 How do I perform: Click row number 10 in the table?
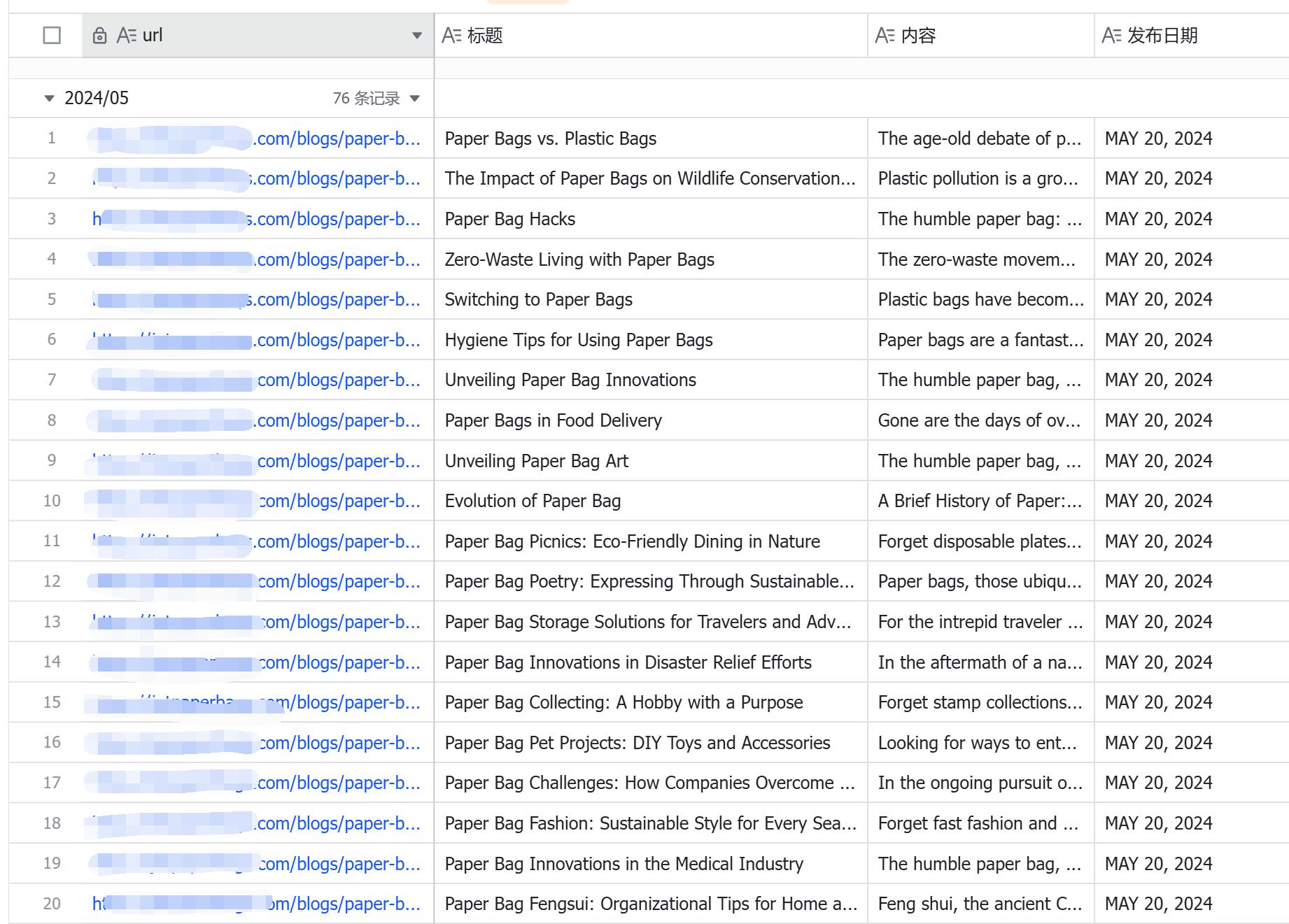(52, 502)
